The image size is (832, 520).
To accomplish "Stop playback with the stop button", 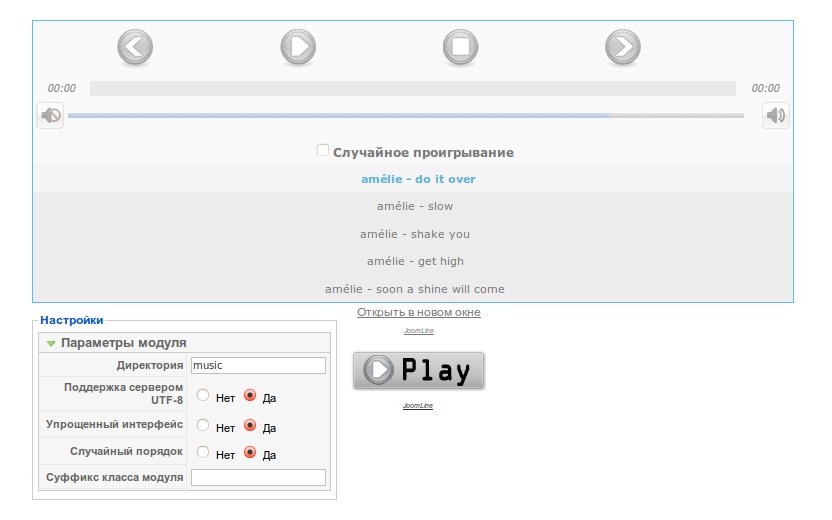I will click(460, 47).
